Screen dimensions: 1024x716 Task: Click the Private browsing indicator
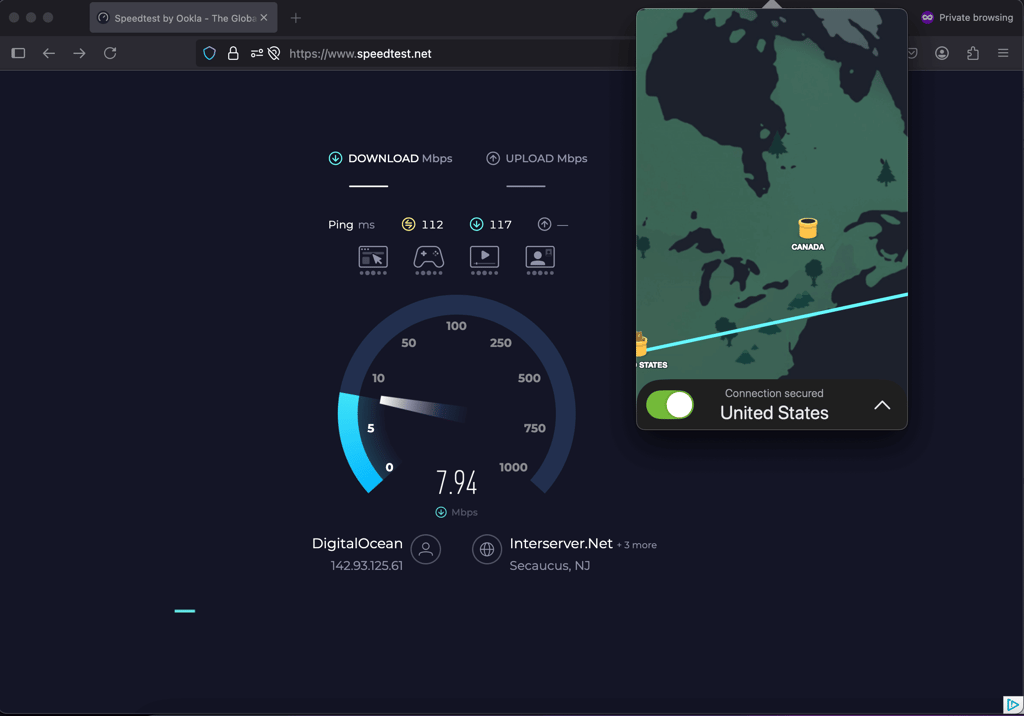click(x=967, y=18)
